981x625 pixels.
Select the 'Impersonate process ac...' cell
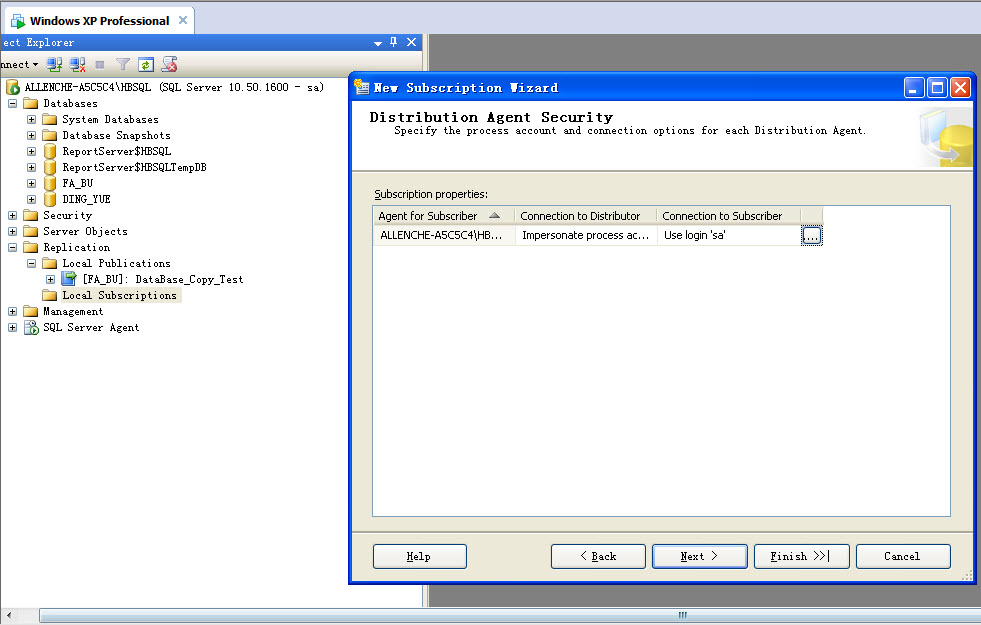tap(586, 235)
